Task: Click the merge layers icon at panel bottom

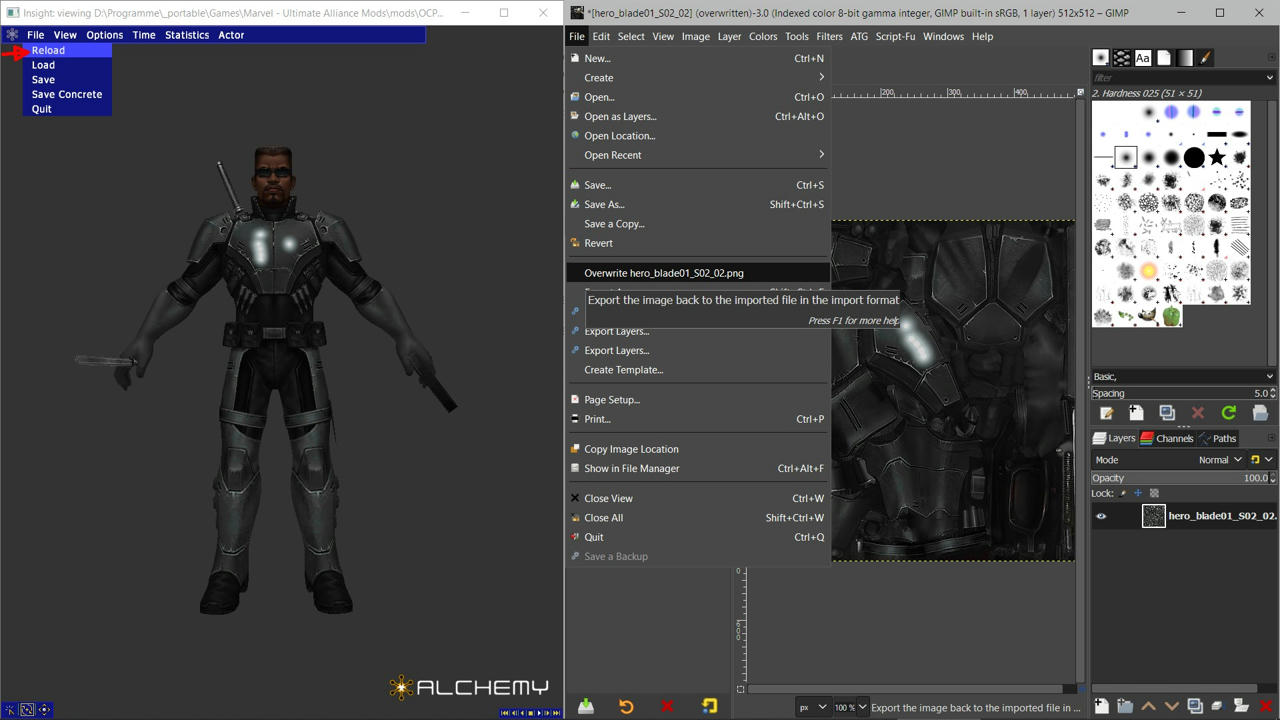Action: pos(1218,707)
